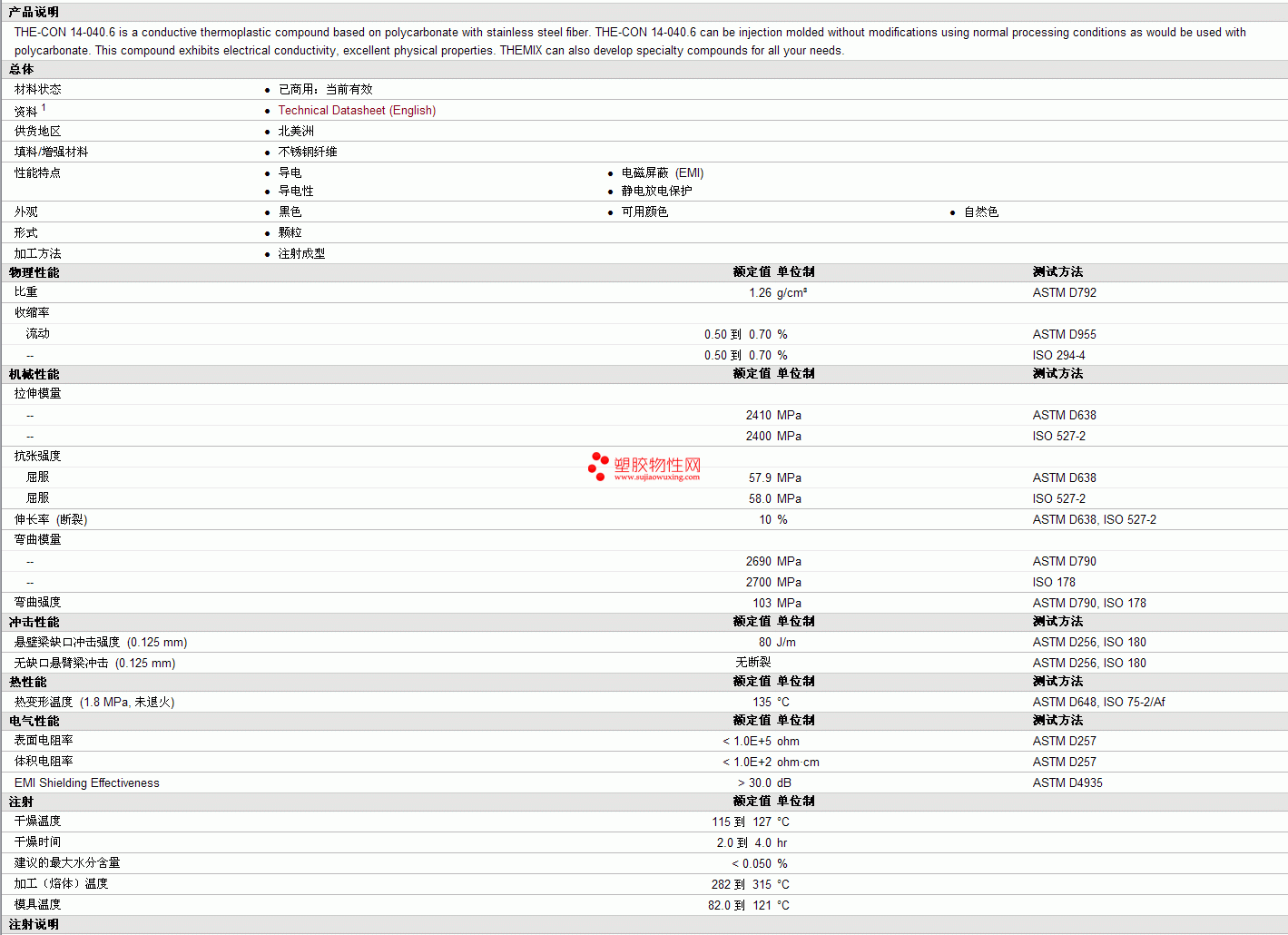Click the 2400 MPa tensile modulus value
Image resolution: width=1288 pixels, height=935 pixels.
[x=774, y=436]
